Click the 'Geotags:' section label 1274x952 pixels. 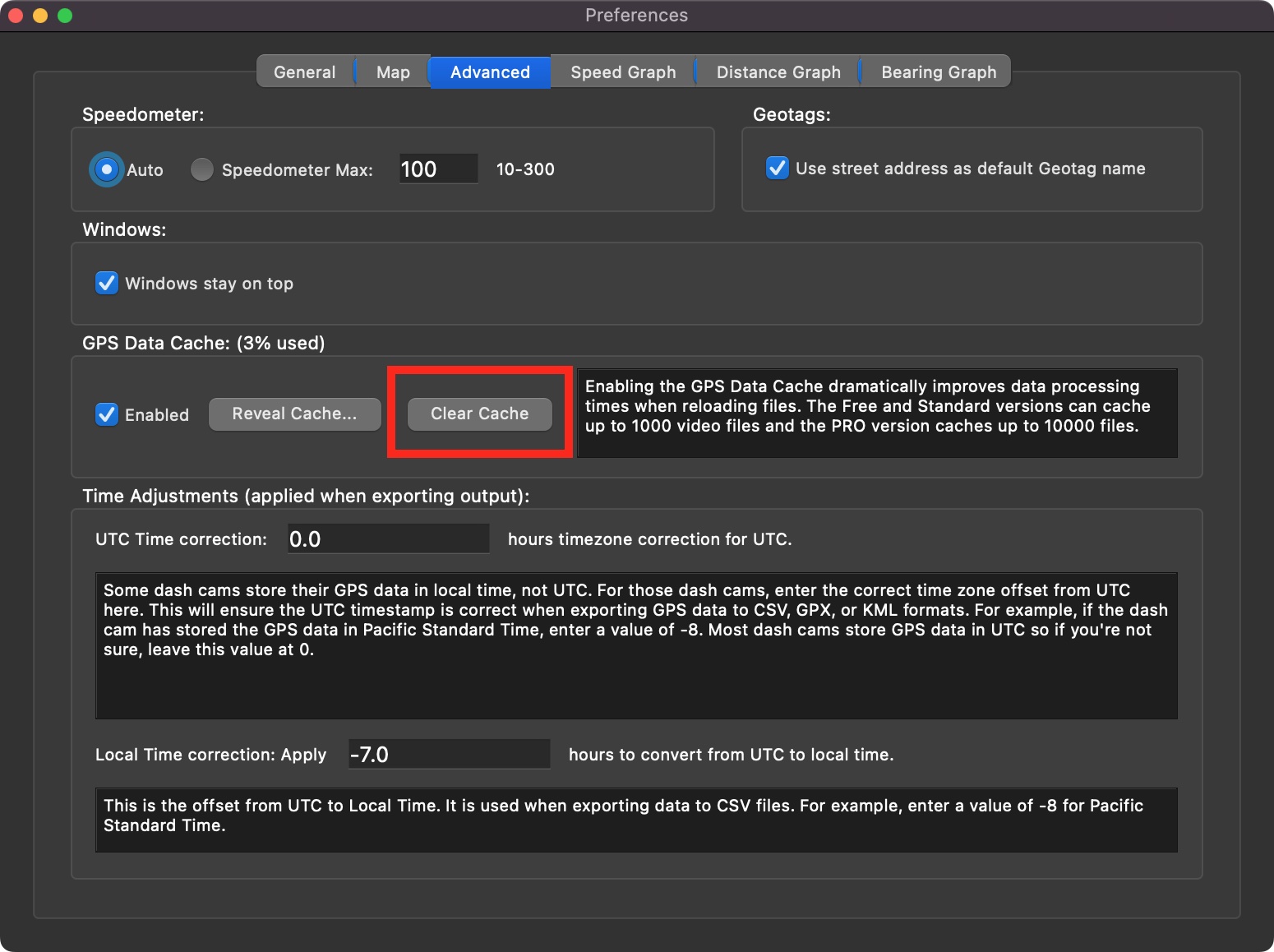792,114
